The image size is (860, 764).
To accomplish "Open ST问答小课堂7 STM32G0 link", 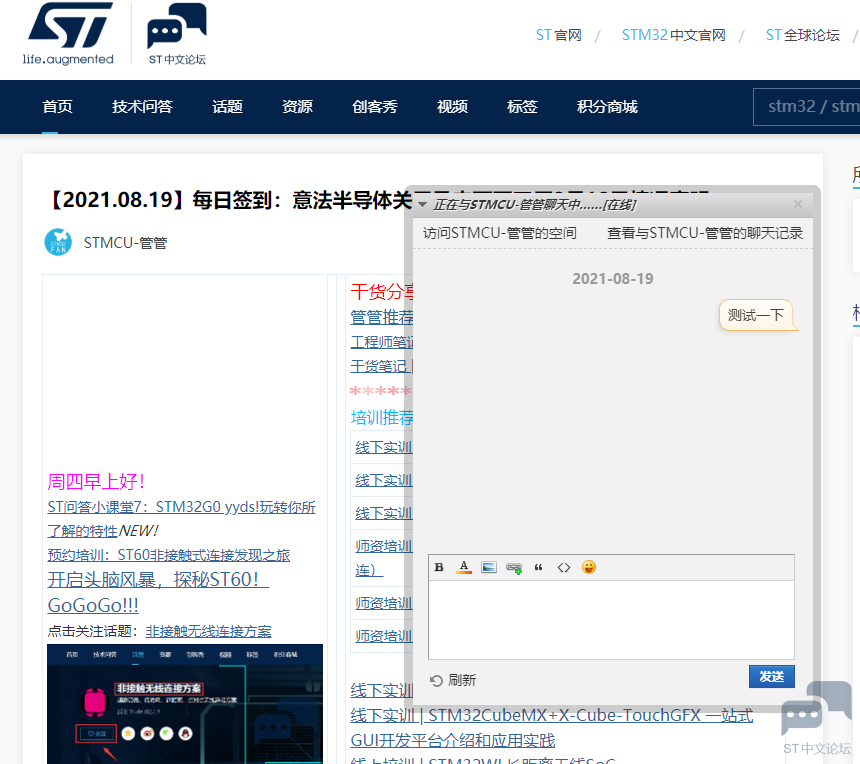I will (182, 519).
